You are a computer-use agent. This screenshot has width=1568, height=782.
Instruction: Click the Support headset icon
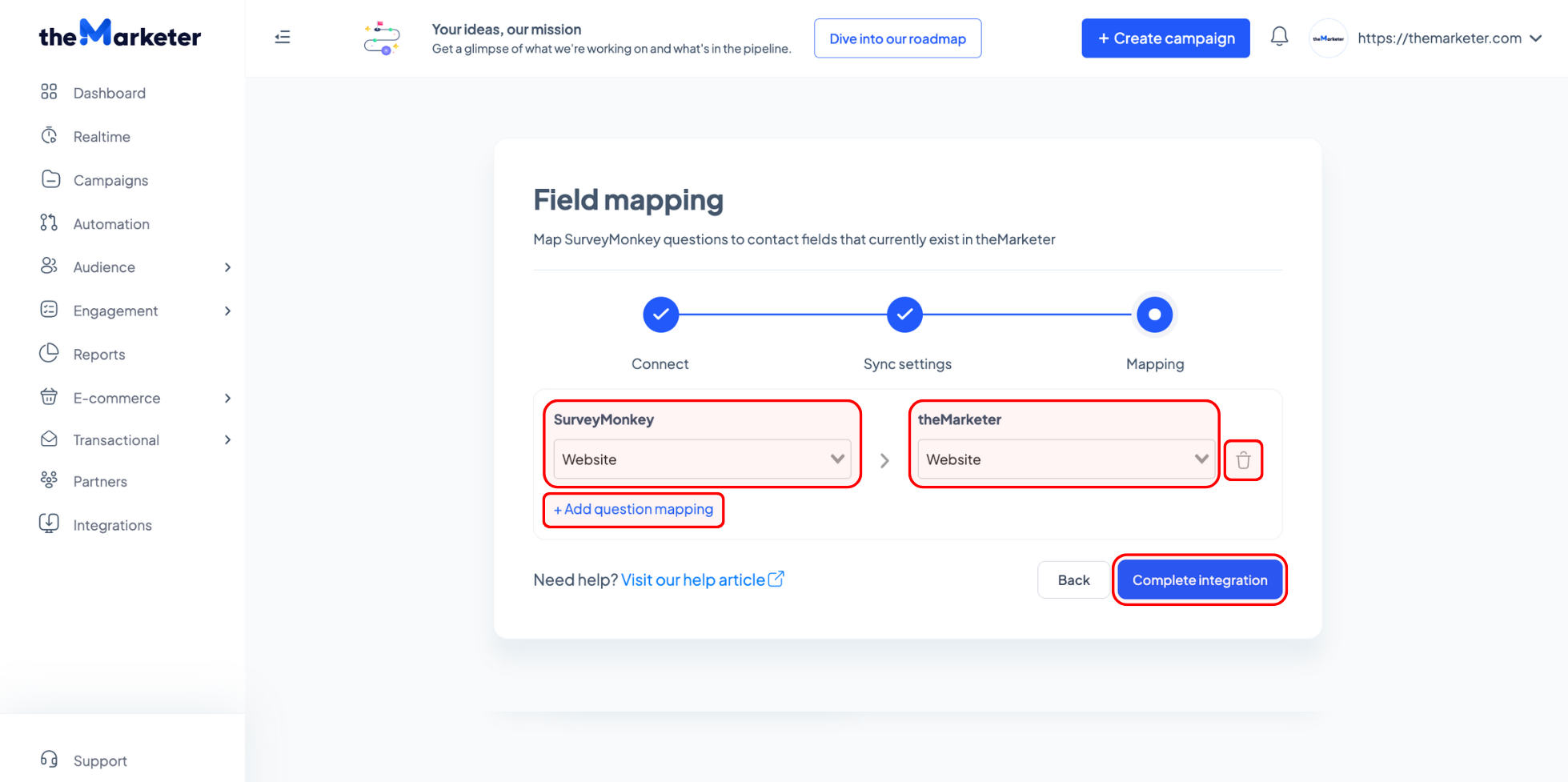coord(49,759)
